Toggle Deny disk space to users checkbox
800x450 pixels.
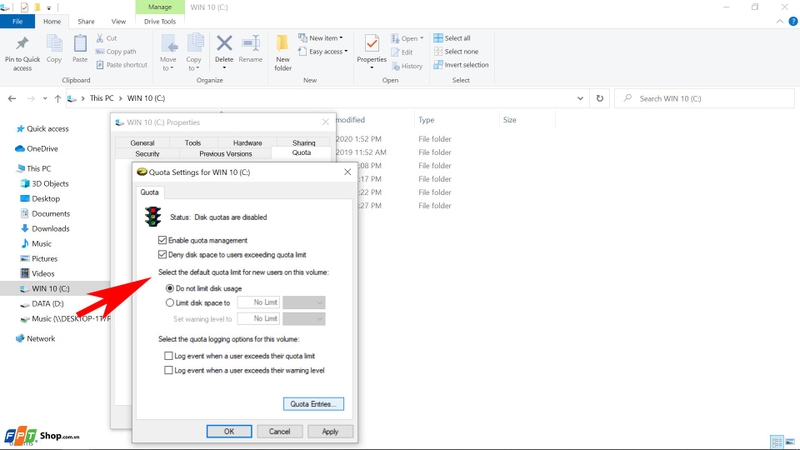pos(162,255)
